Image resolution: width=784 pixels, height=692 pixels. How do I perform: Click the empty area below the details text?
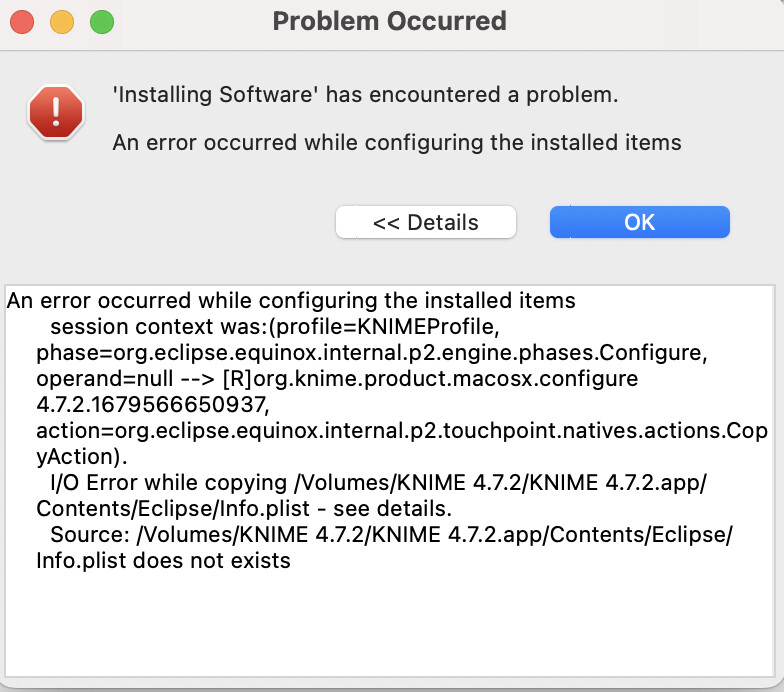pyautogui.click(x=390, y=625)
